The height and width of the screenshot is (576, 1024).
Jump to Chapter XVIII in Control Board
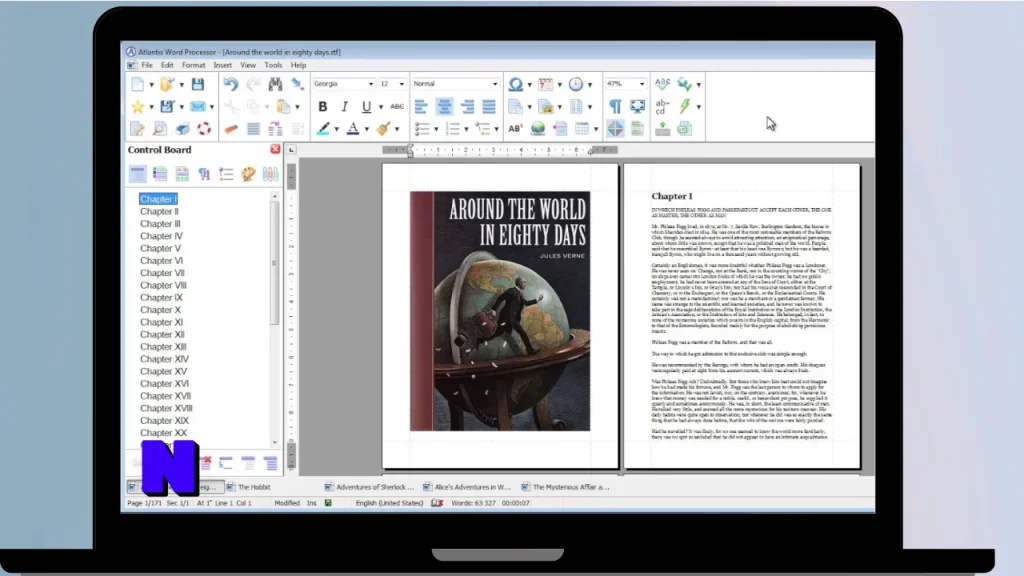166,408
